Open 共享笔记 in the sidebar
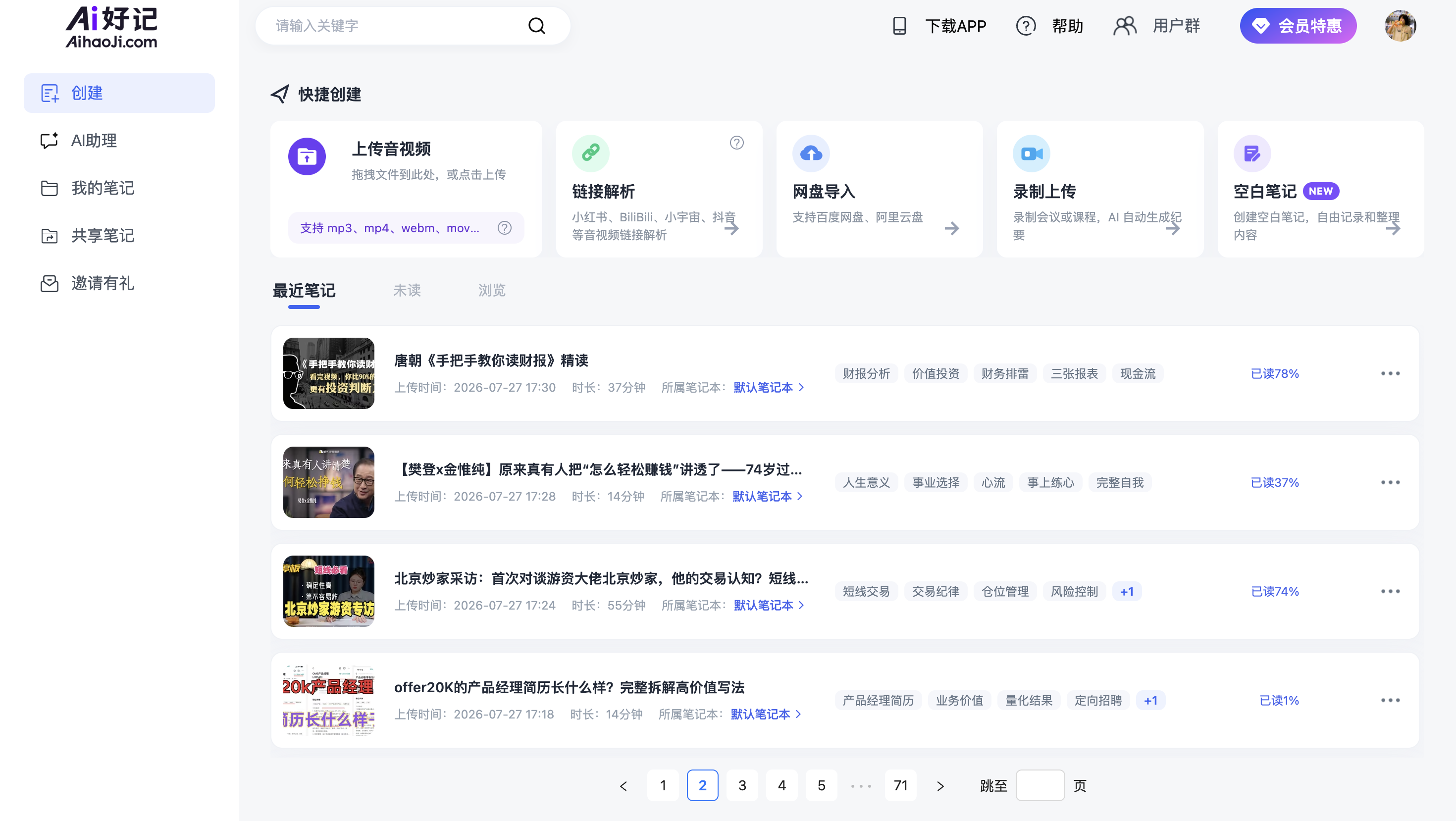 tap(119, 235)
